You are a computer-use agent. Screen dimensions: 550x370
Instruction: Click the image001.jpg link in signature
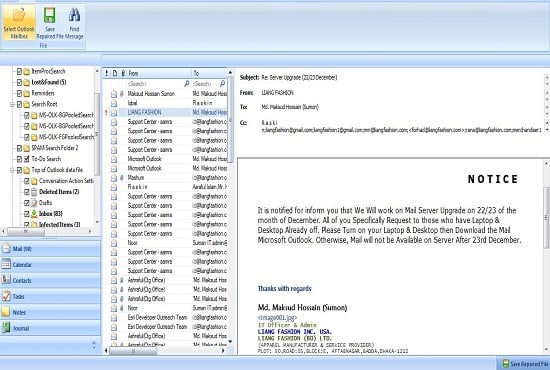tap(277, 318)
